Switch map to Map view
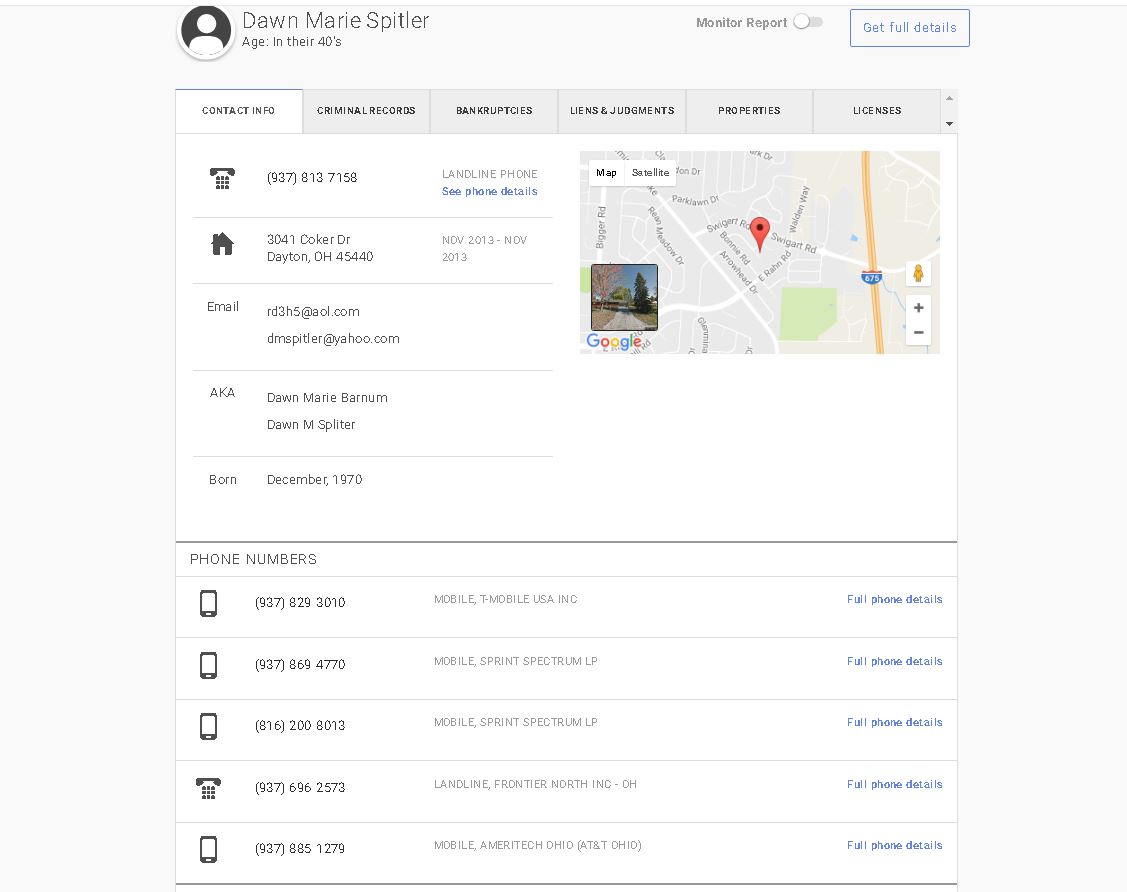 (606, 173)
